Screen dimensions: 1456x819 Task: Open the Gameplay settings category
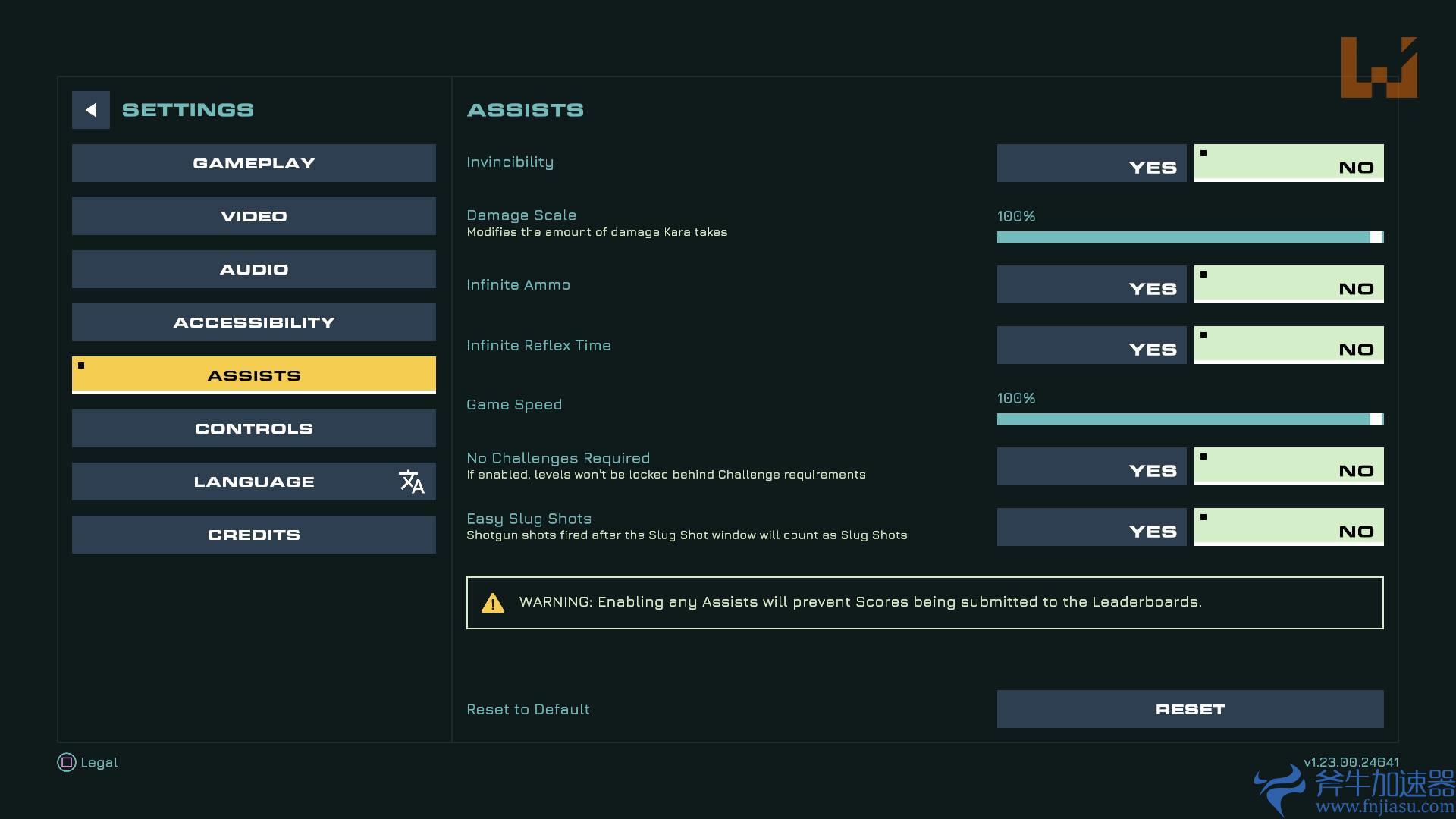coord(254,163)
